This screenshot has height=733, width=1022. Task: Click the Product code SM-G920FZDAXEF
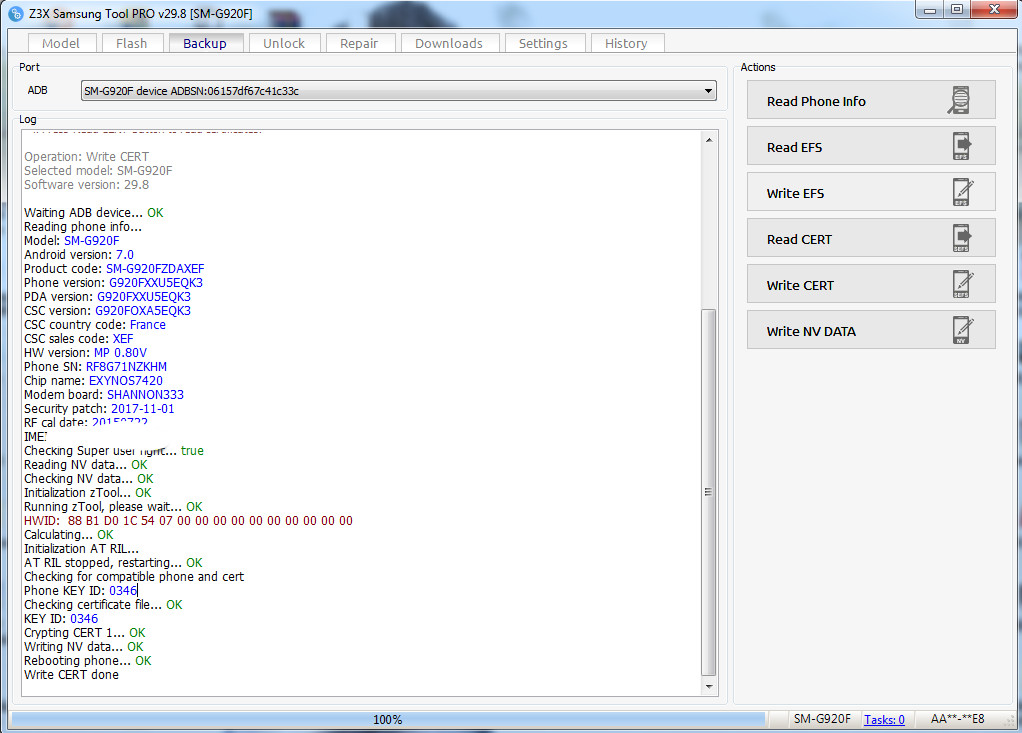click(155, 268)
